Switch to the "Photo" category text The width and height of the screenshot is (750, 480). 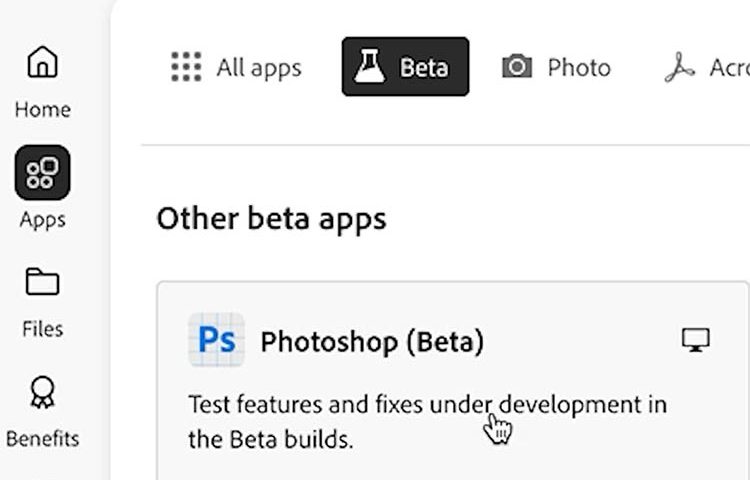pos(579,68)
